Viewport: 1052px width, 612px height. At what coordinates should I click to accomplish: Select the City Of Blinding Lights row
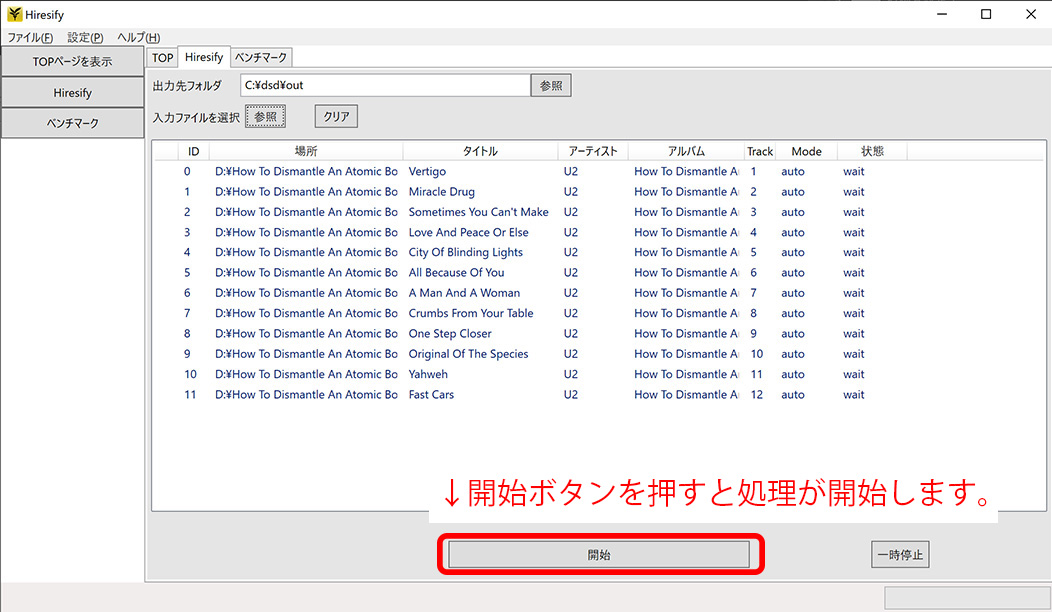465,253
